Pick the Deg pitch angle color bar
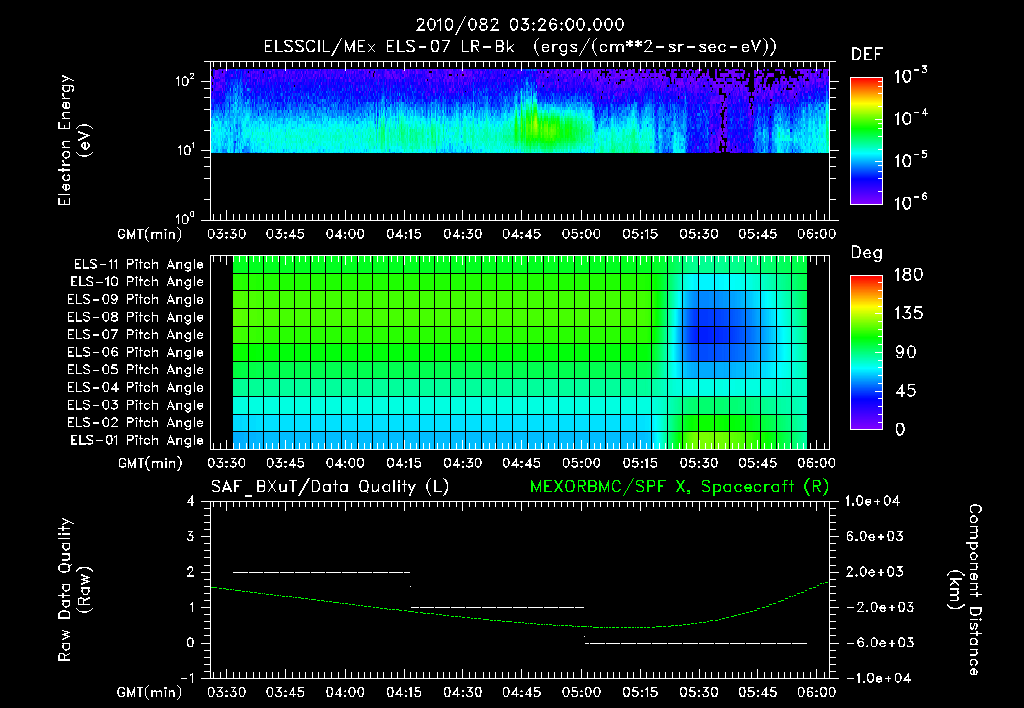The width and height of the screenshot is (1024, 708). click(x=866, y=352)
